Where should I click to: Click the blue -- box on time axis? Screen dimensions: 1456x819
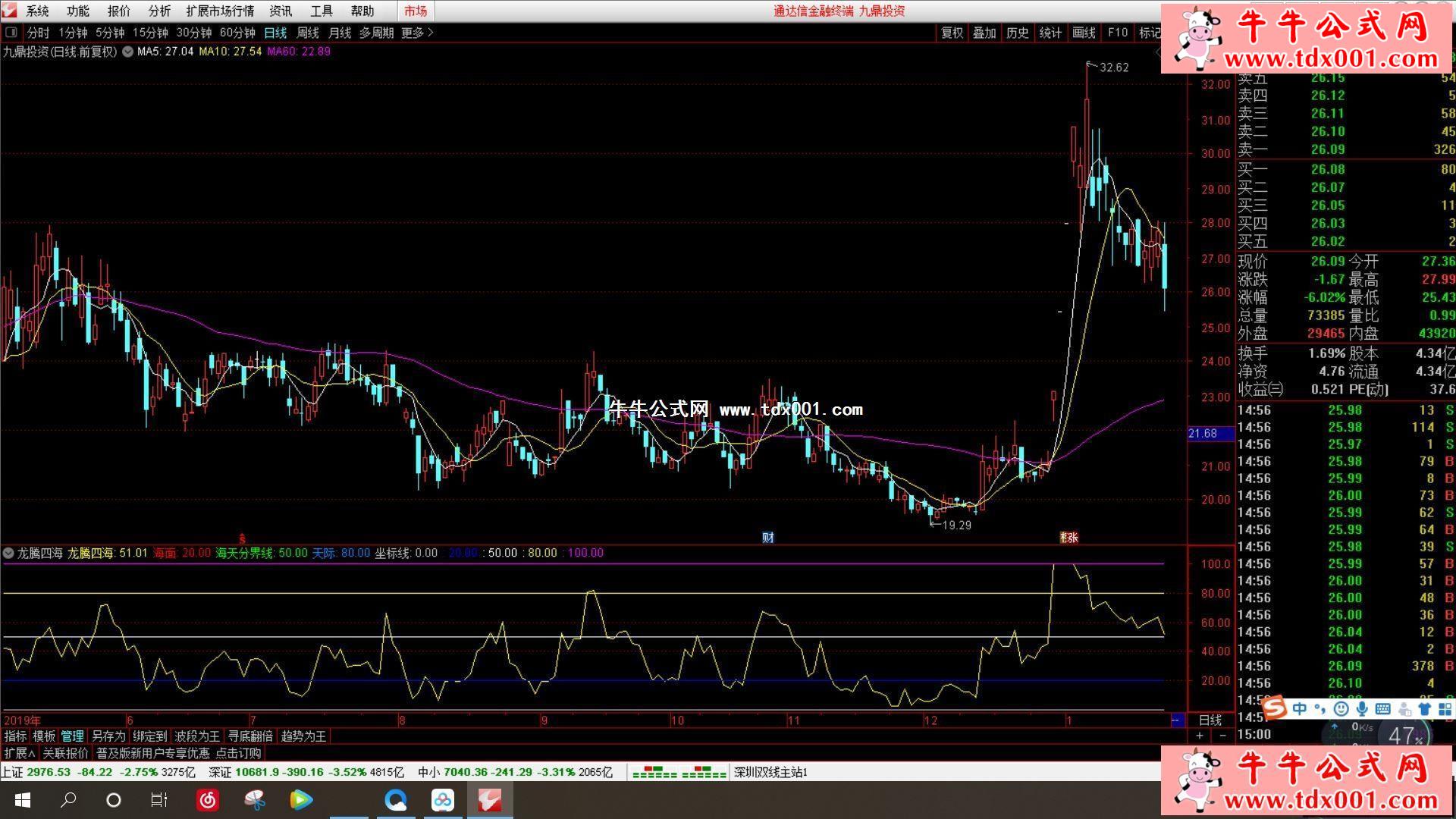coord(1177,720)
